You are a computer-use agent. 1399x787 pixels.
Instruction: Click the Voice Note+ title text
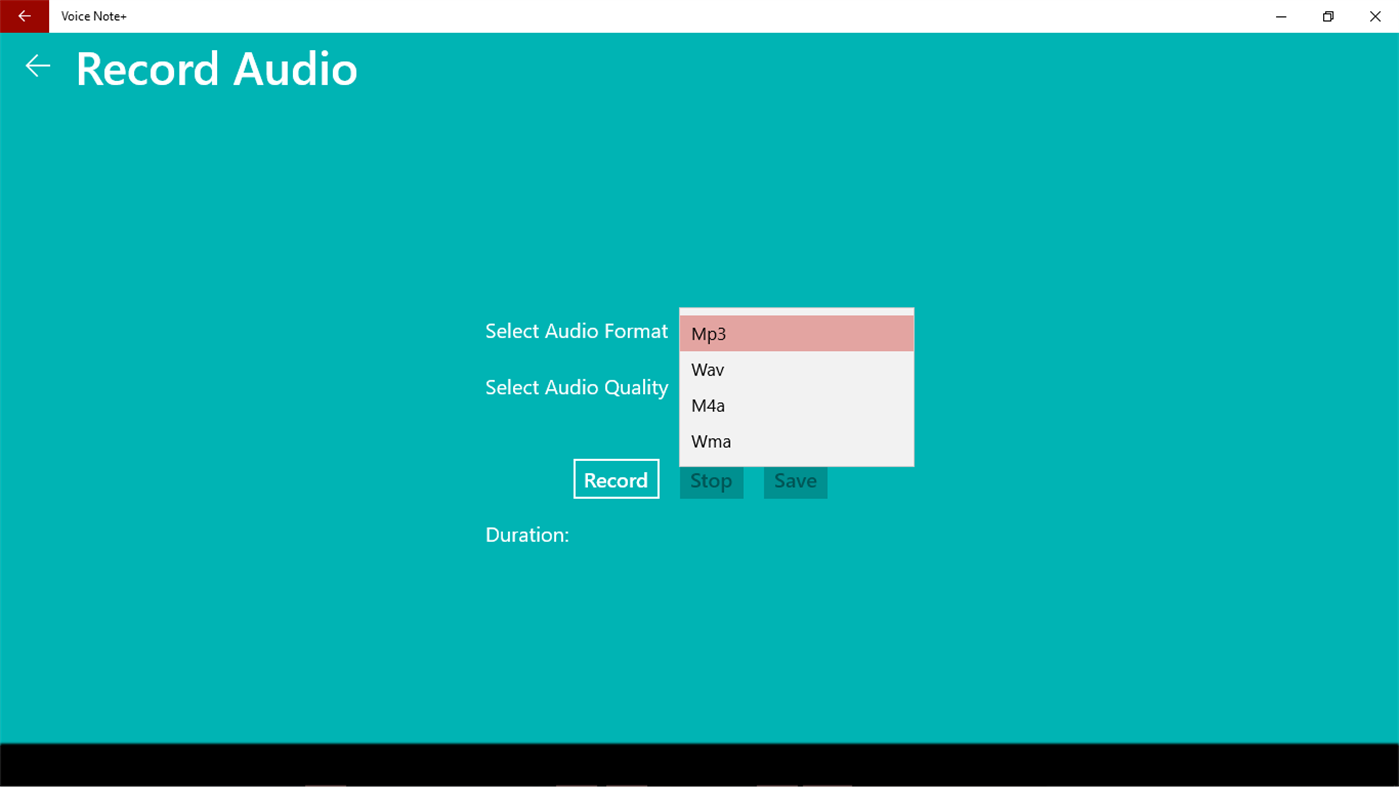(94, 16)
